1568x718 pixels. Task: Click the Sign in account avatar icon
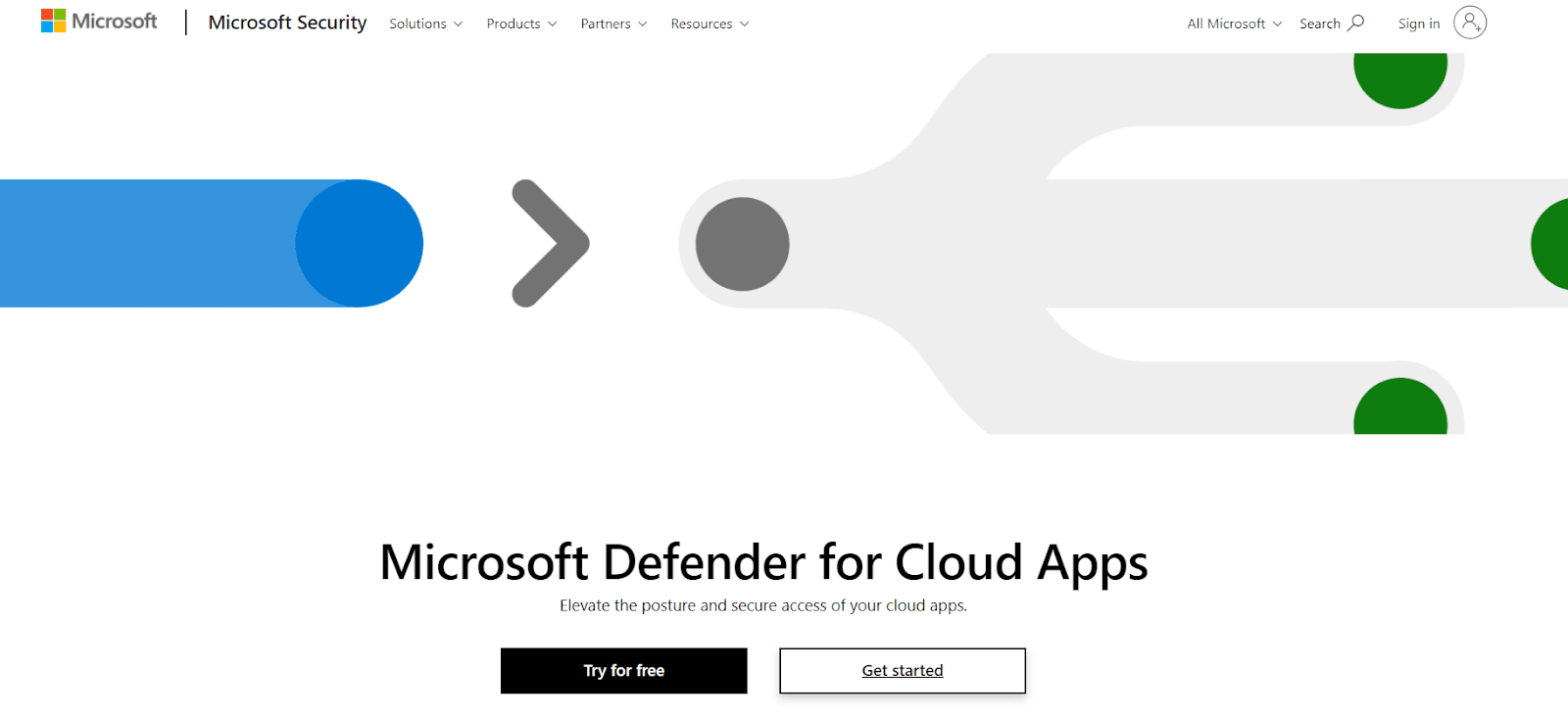click(1470, 23)
